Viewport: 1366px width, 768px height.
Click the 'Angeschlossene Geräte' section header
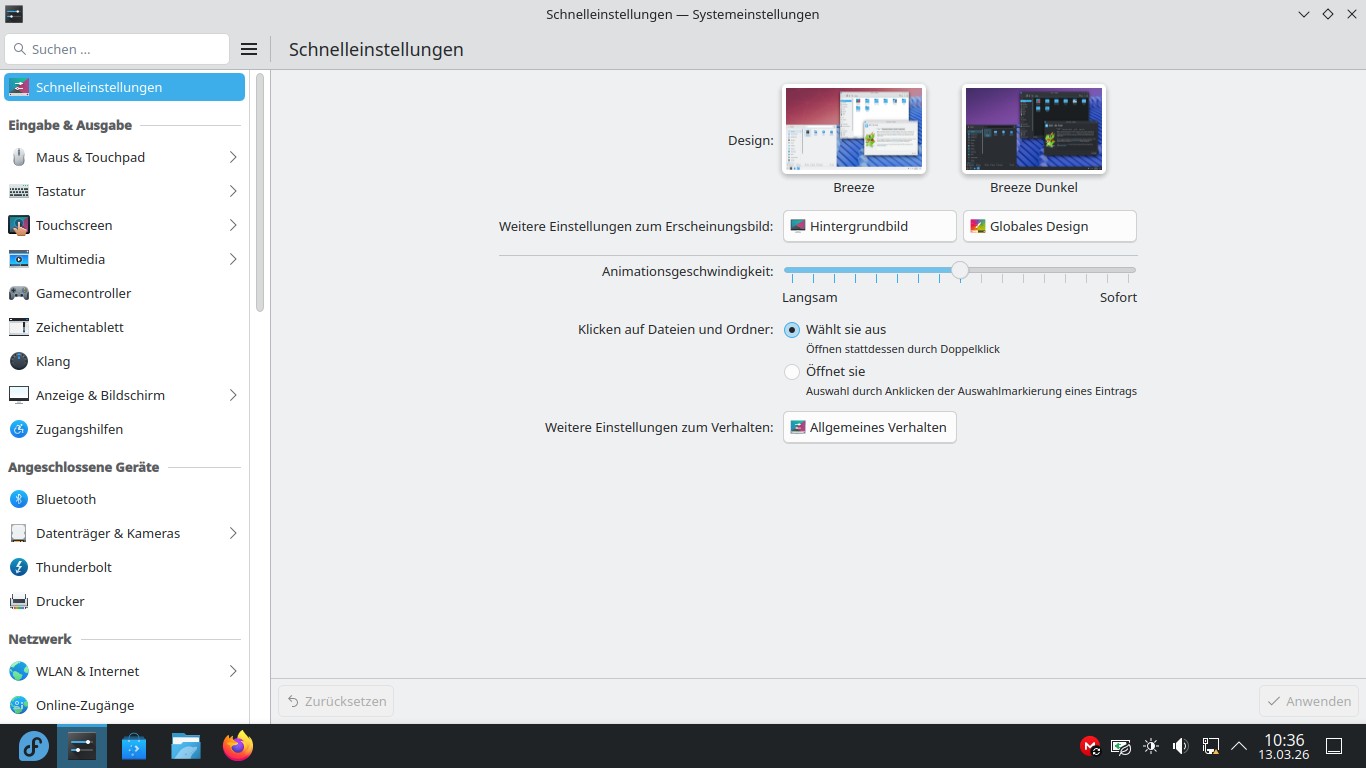(x=84, y=467)
